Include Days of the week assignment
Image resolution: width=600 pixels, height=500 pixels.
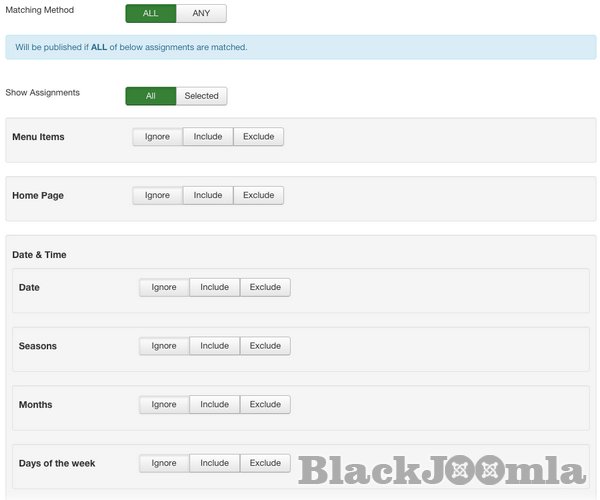pos(214,463)
